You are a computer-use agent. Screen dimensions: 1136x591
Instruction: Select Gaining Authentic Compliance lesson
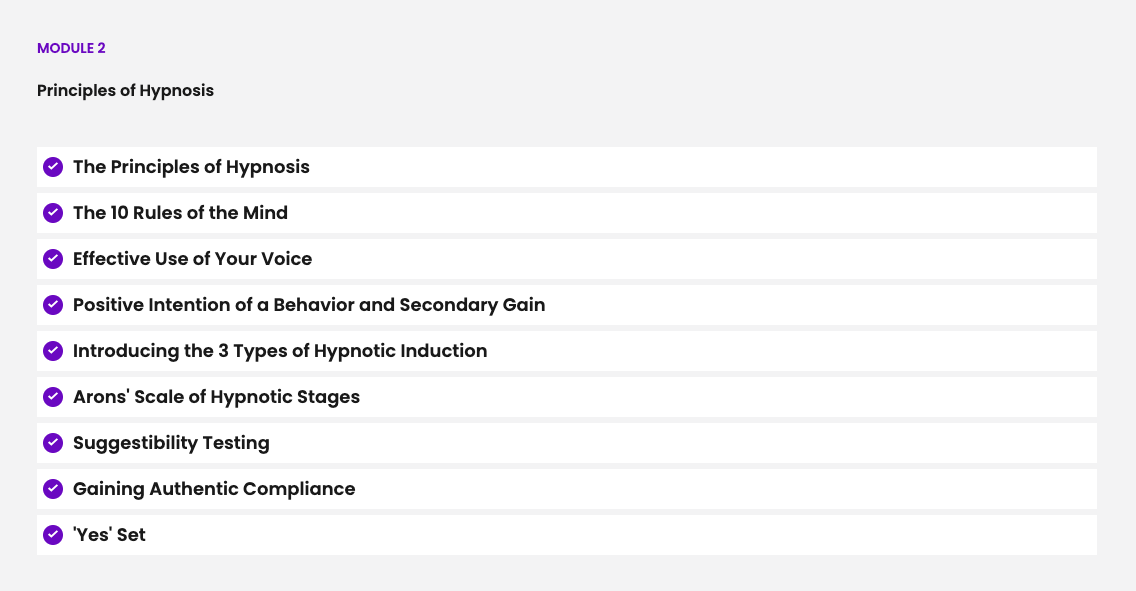pos(214,489)
